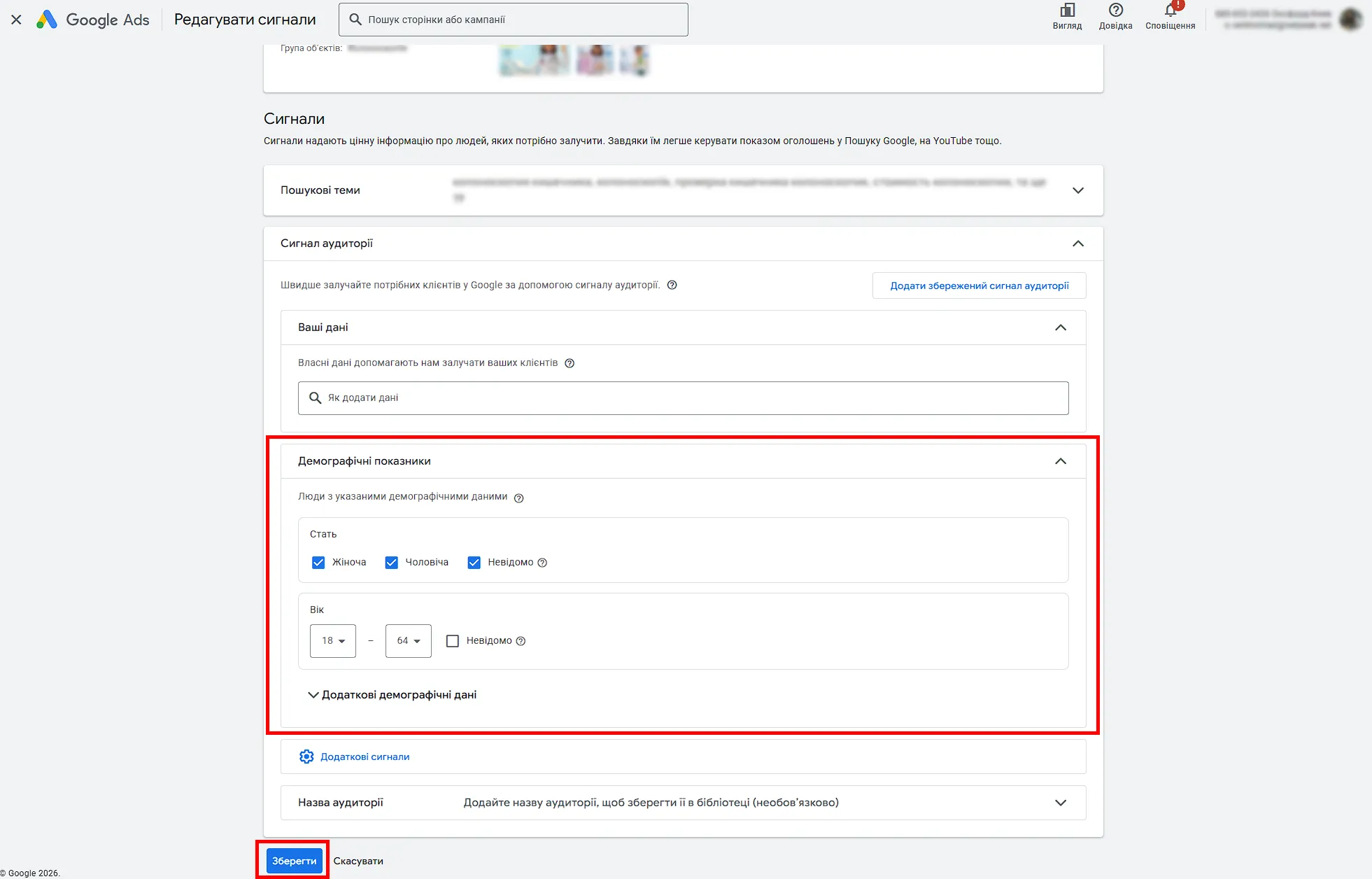Click Додати збережений сигнал аудиторії button
The width and height of the screenshot is (1372, 879).
[980, 286]
